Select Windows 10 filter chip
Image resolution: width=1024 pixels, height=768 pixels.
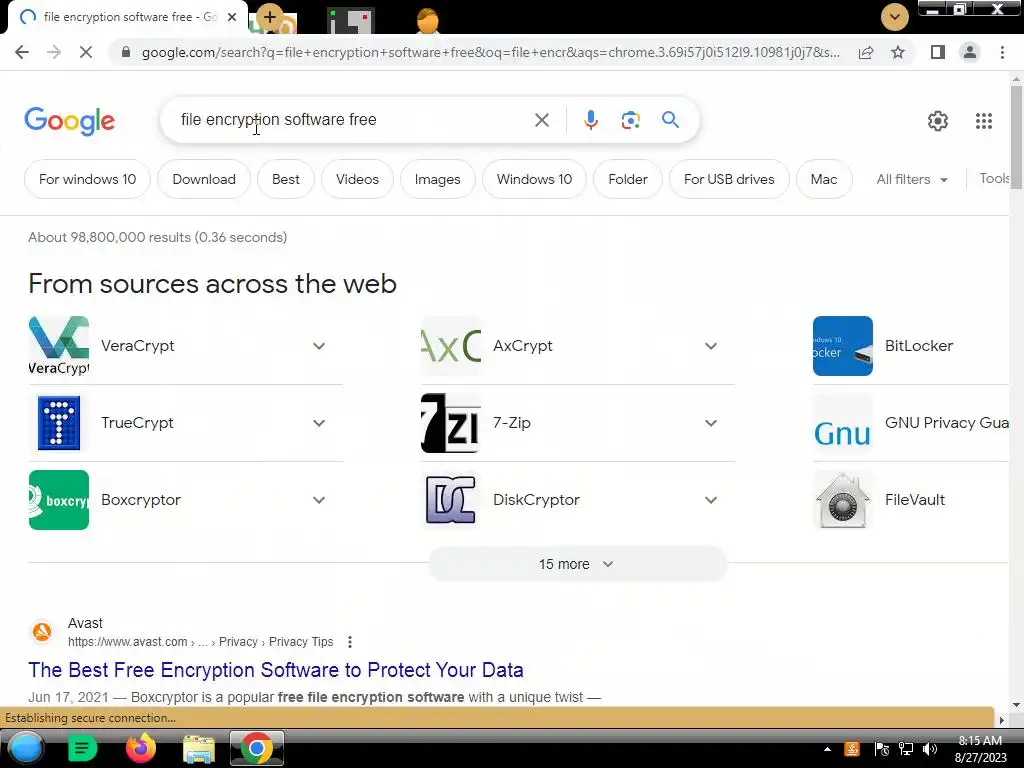pos(534,180)
